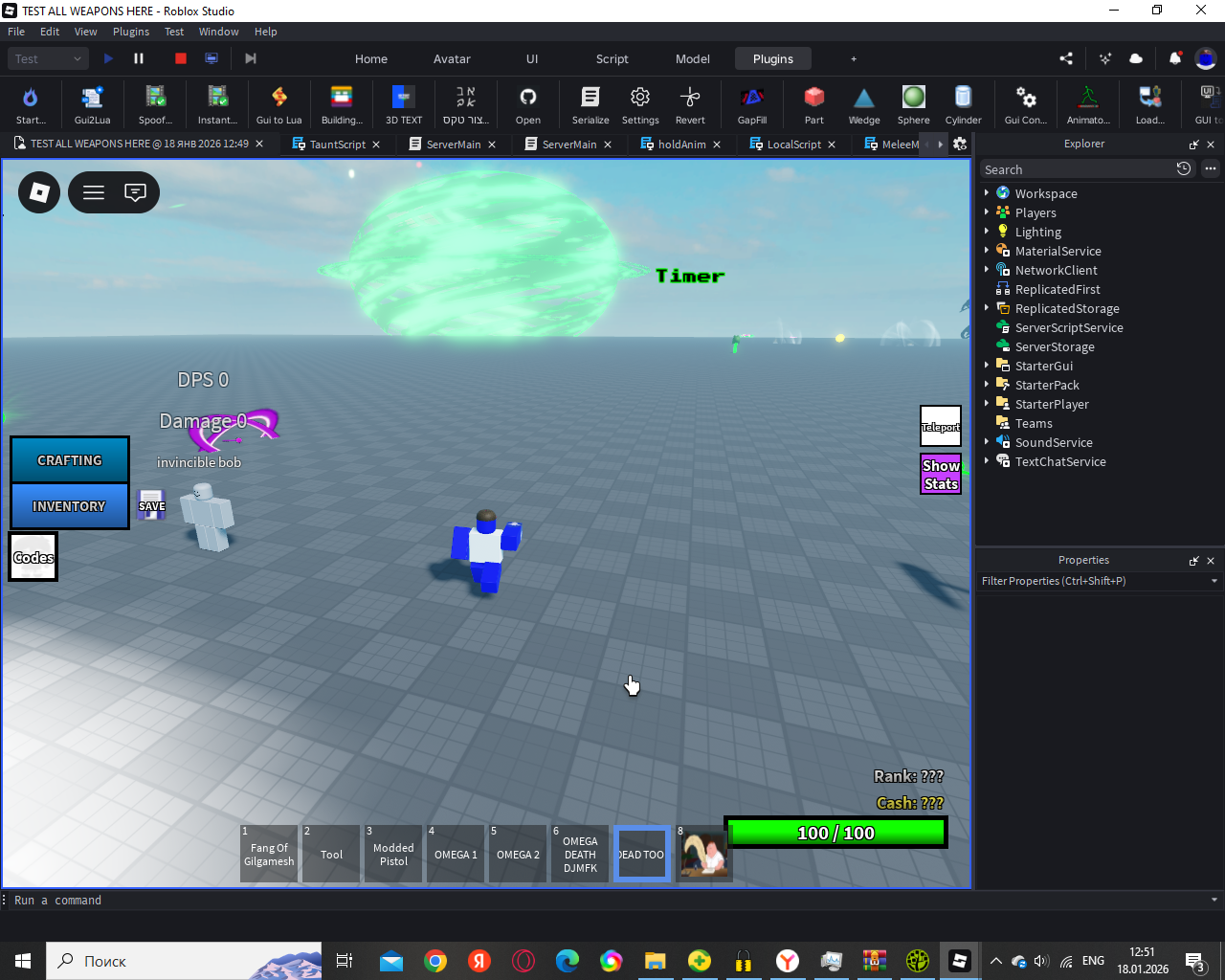Image resolution: width=1225 pixels, height=980 pixels.
Task: Equip the OMEGA 1 hotbar slot
Action: click(456, 854)
